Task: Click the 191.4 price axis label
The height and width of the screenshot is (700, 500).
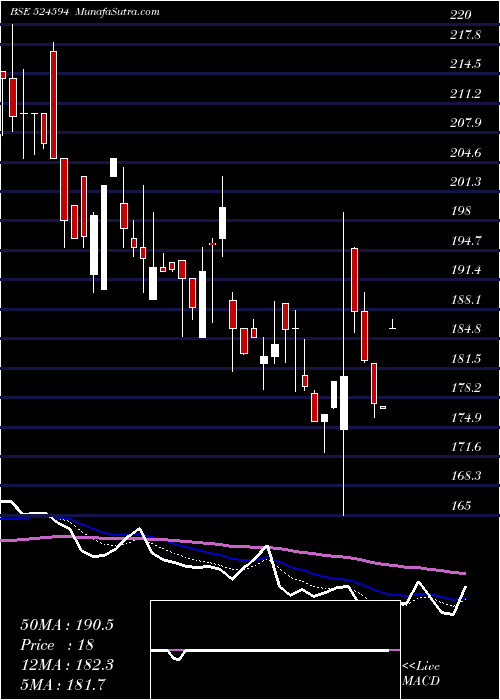Action: click(466, 270)
